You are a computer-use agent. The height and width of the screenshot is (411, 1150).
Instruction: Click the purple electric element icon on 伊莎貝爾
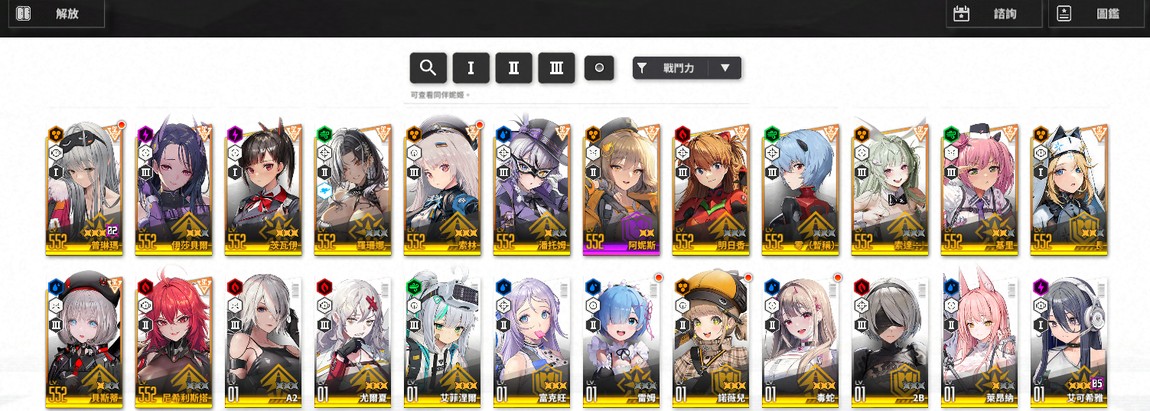click(x=145, y=134)
